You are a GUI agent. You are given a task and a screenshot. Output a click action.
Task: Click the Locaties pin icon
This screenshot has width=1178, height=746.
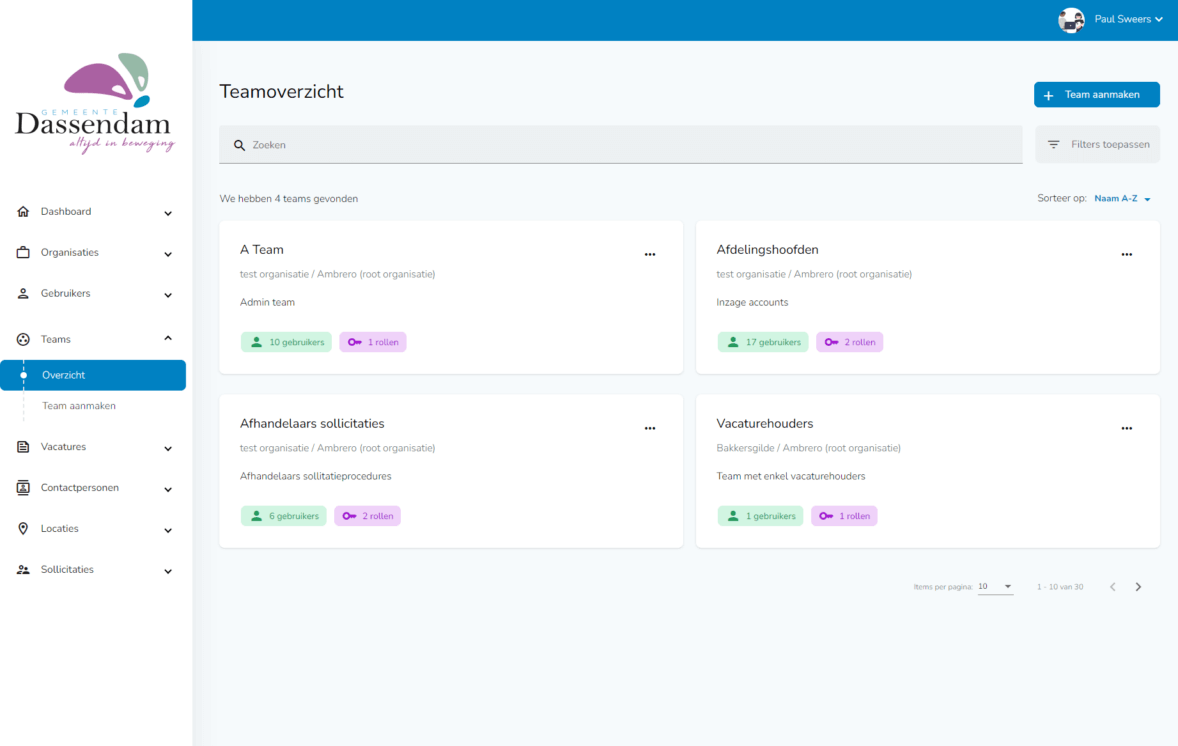[x=23, y=529]
